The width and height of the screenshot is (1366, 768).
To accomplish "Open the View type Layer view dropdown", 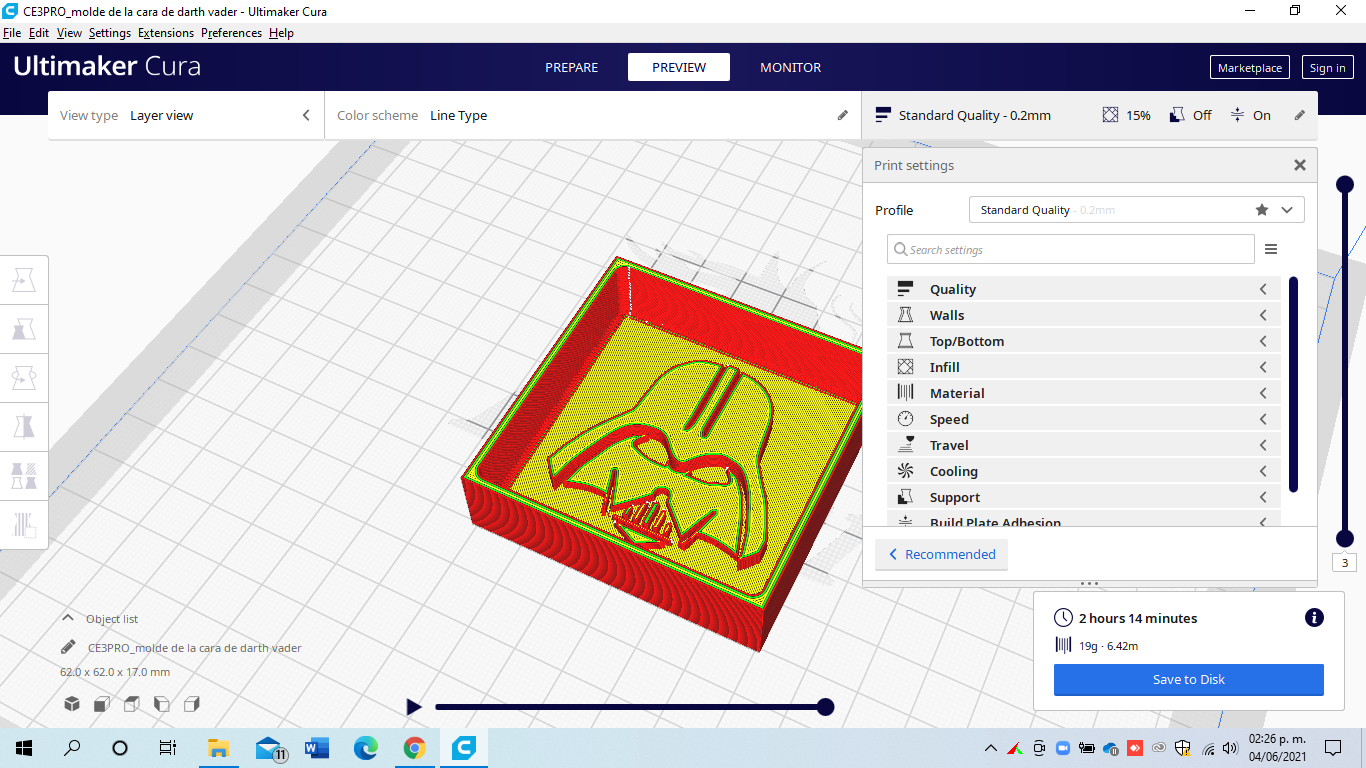I will 186,115.
